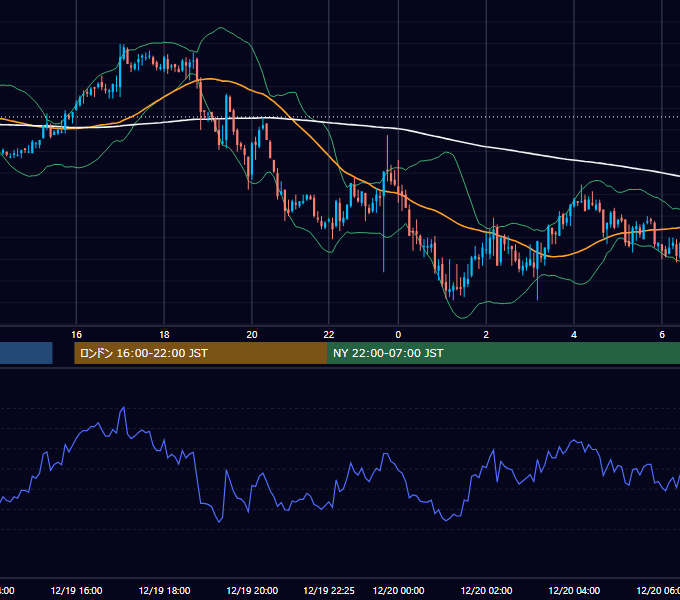Click hour label 18 on price chart axis

tap(164, 335)
